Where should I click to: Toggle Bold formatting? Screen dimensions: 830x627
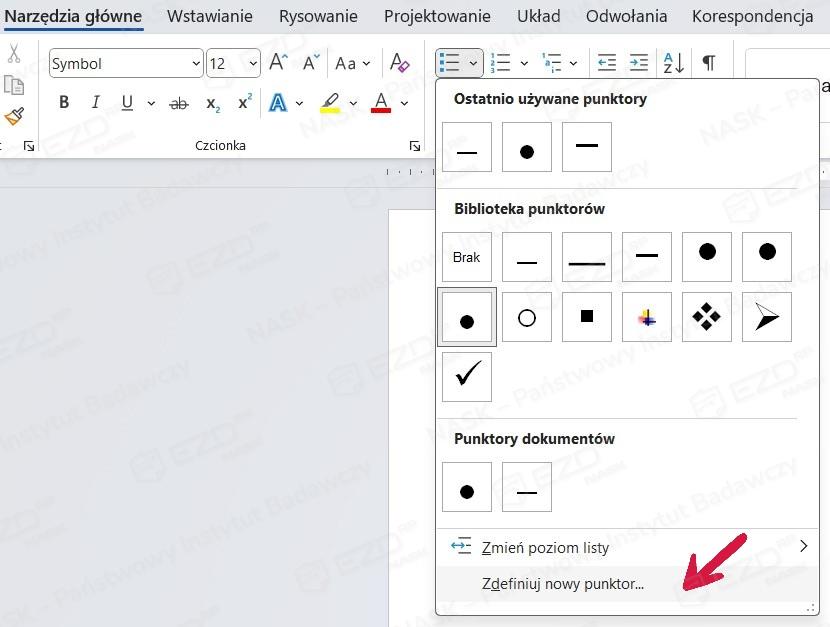coord(64,103)
